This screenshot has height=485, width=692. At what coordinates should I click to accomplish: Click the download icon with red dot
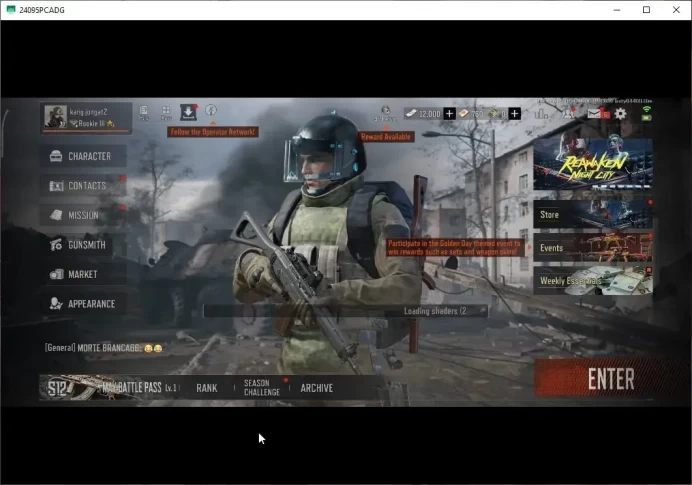point(188,112)
